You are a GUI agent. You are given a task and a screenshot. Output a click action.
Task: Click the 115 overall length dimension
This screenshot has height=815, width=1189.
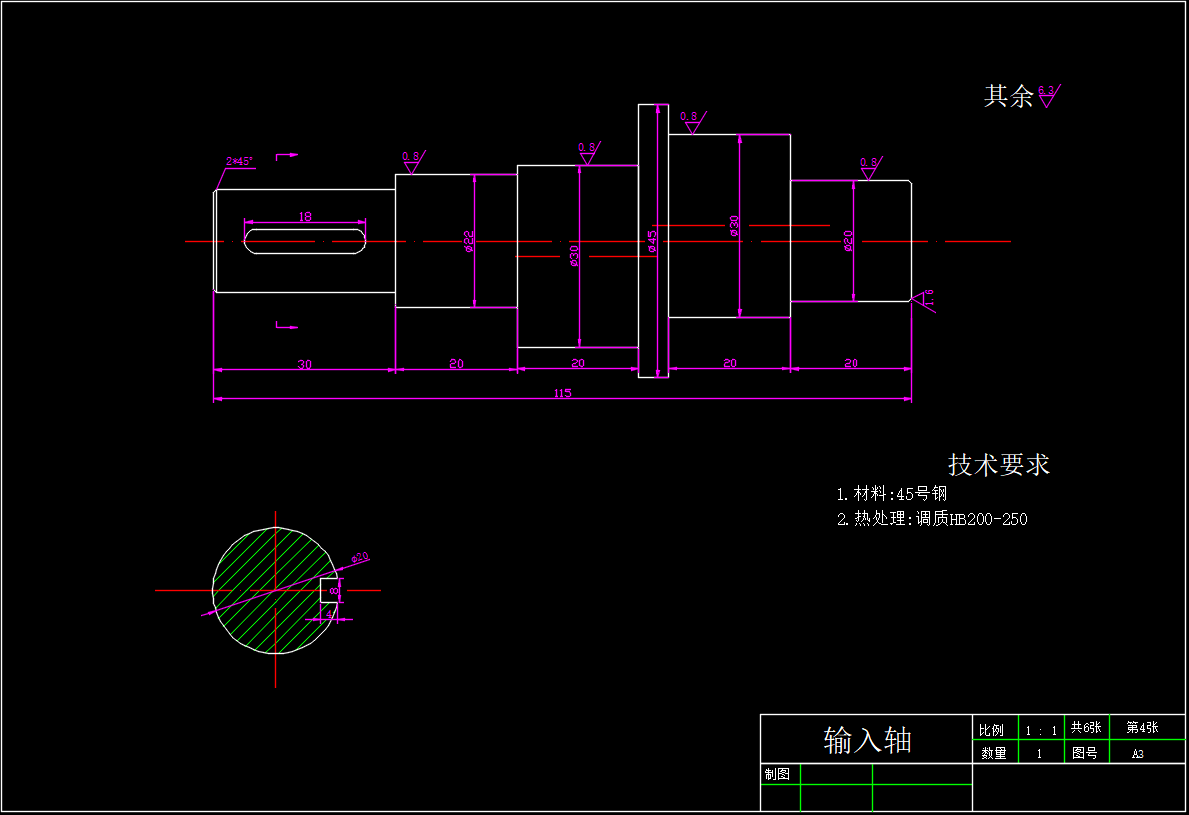coord(562,393)
